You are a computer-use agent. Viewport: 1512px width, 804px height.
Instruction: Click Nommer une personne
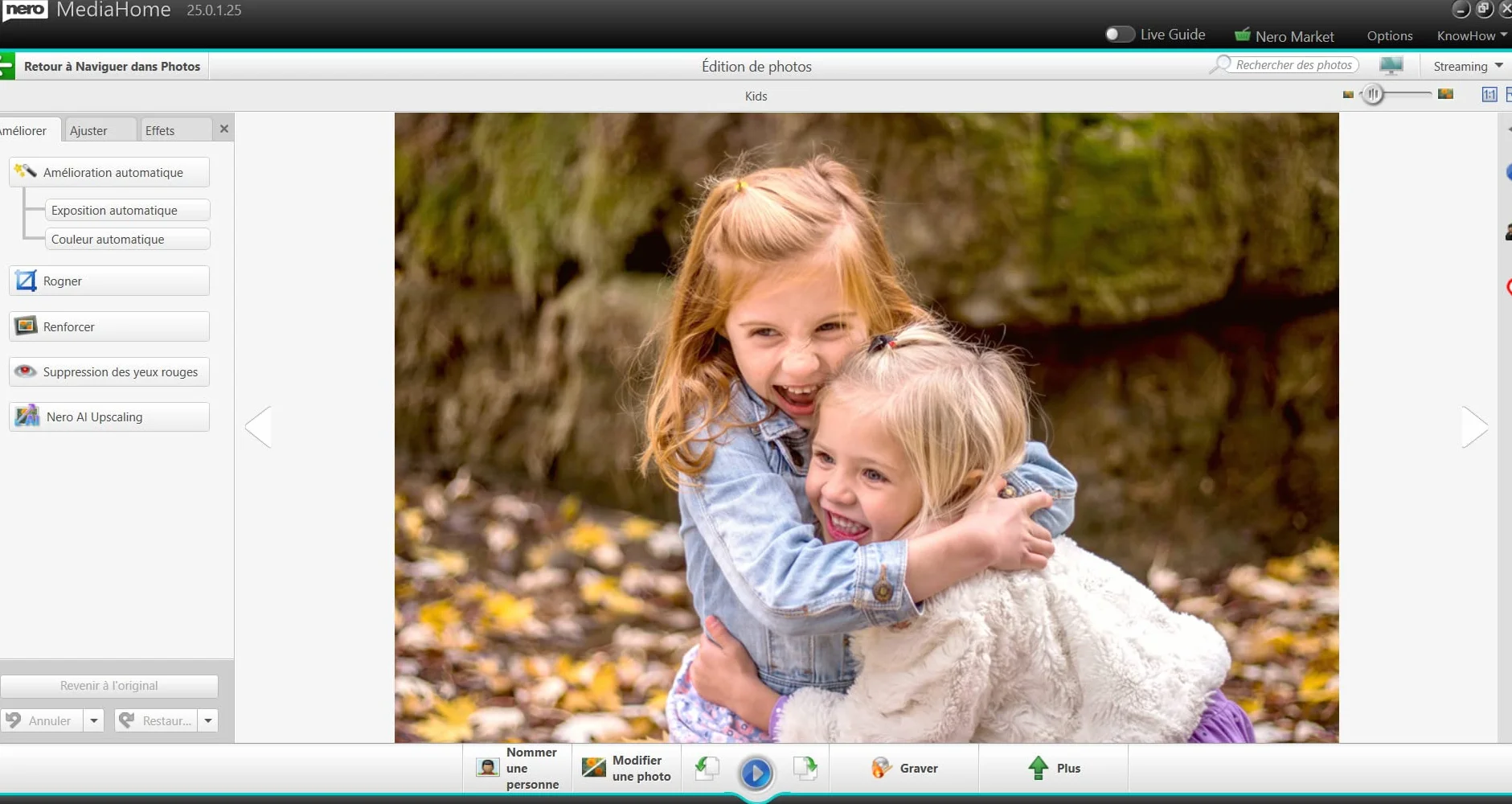517,768
